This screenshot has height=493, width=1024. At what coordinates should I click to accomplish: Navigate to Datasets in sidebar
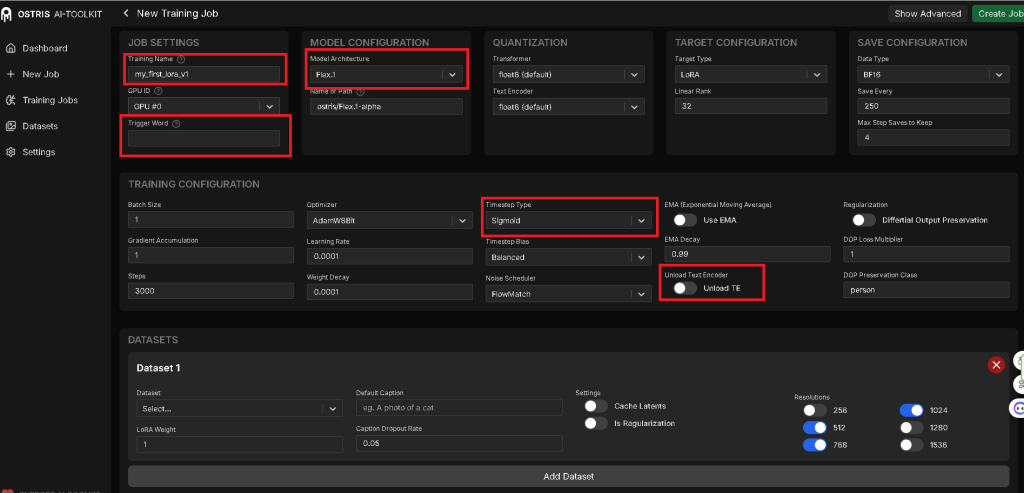click(40, 126)
